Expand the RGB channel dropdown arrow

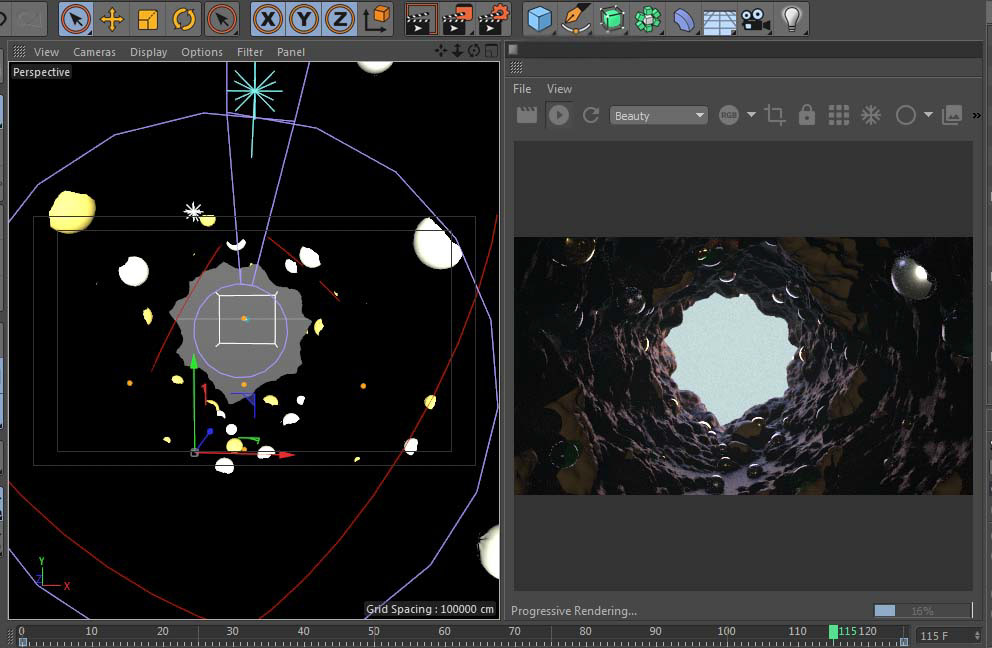[751, 116]
